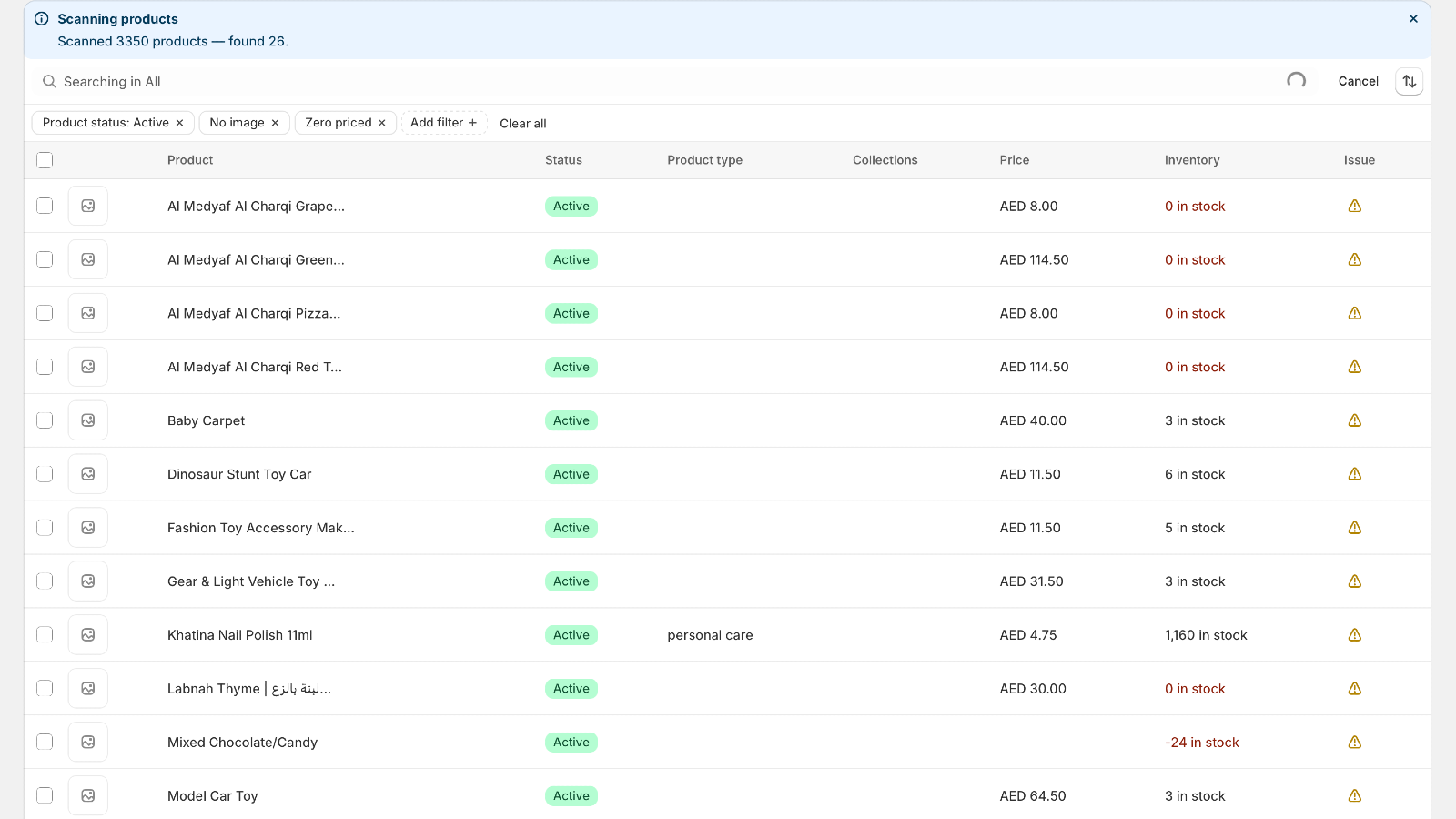The height and width of the screenshot is (819, 1456).
Task: Click the warning icon on Al Medyaf Grape row
Action: [x=1354, y=206]
